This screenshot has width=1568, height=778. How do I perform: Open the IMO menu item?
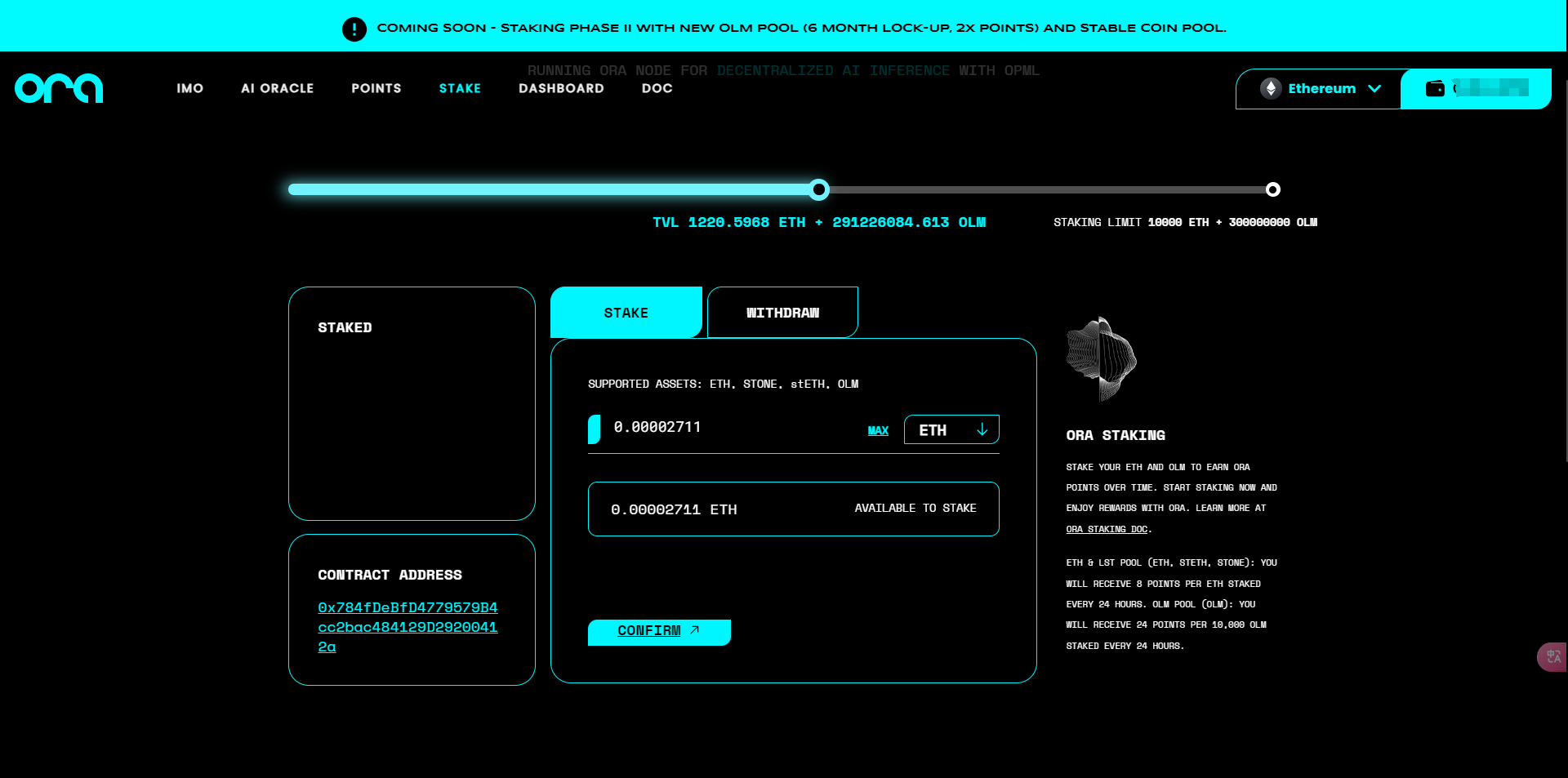[x=190, y=88]
